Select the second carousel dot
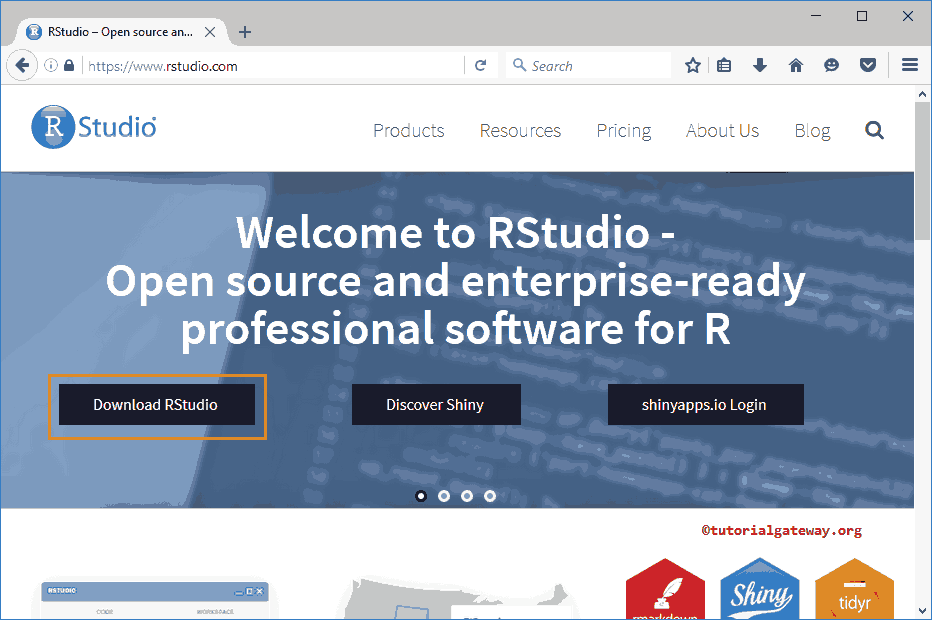Viewport: 932px width, 620px height. pos(443,495)
